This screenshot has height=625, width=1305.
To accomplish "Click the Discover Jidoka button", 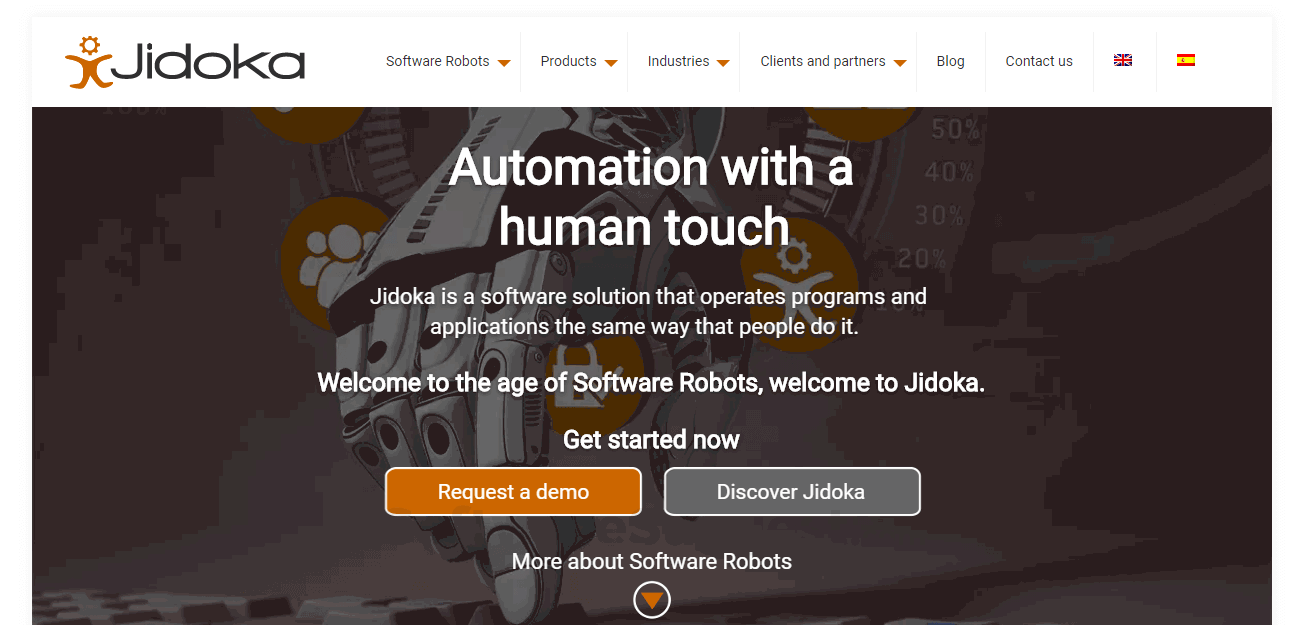I will pyautogui.click(x=792, y=492).
